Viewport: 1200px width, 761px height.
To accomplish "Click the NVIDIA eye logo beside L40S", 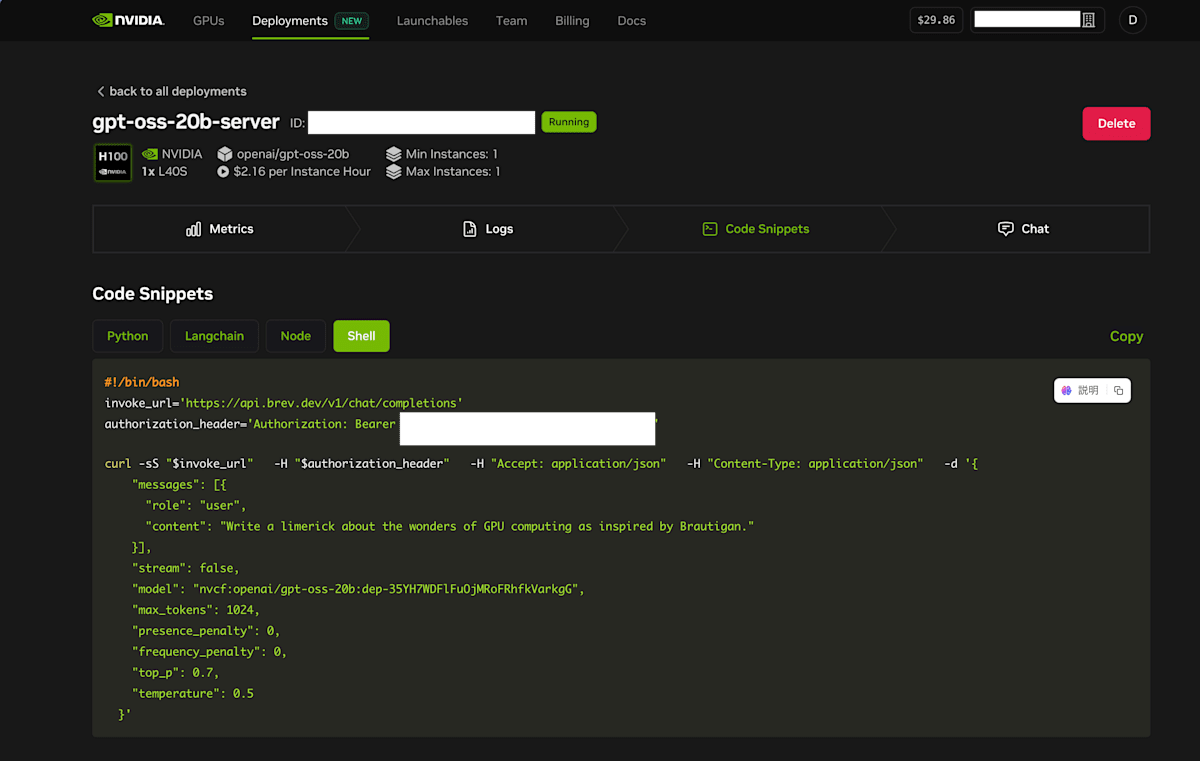I will 150,154.
